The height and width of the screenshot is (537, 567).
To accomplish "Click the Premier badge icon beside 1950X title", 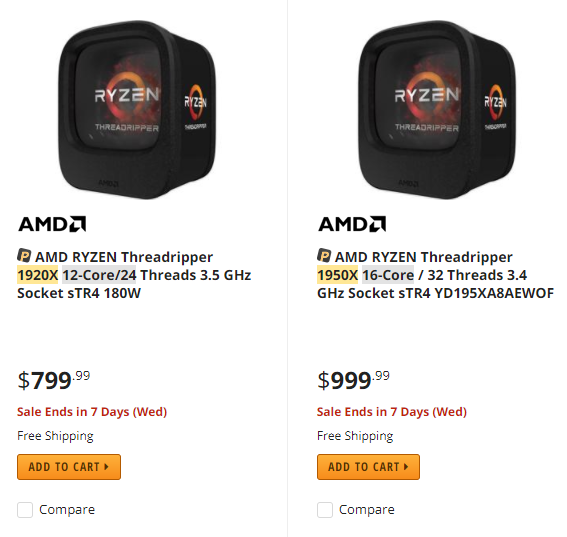I will click(324, 255).
